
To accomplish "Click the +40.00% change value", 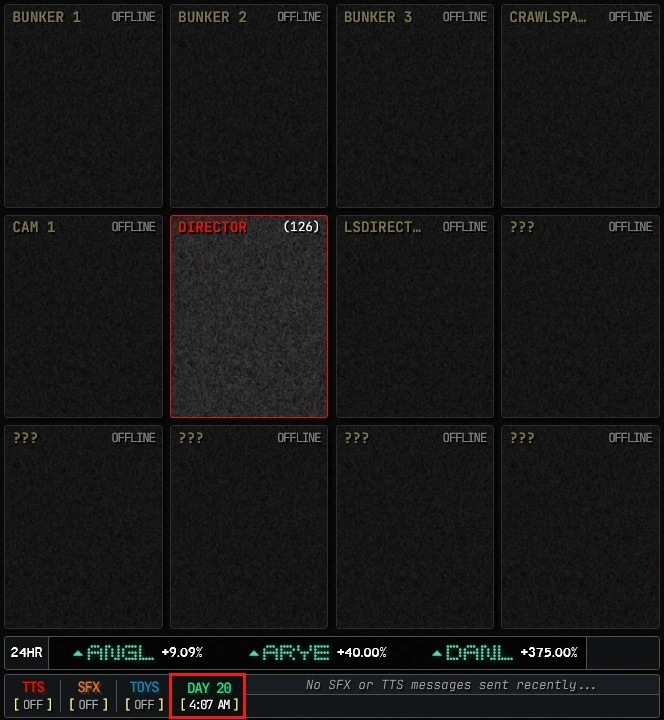I will [x=362, y=652].
